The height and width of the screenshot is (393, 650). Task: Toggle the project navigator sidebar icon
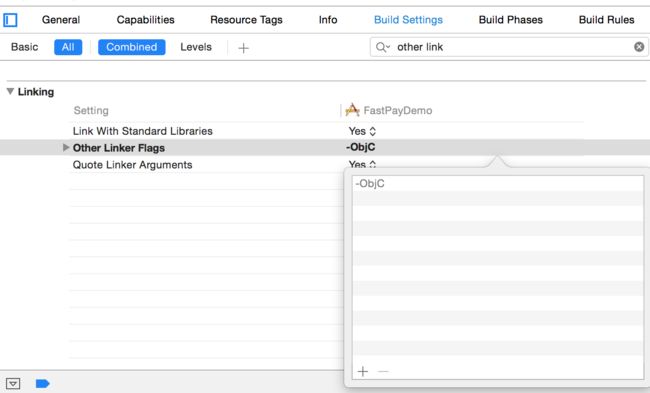[10, 20]
